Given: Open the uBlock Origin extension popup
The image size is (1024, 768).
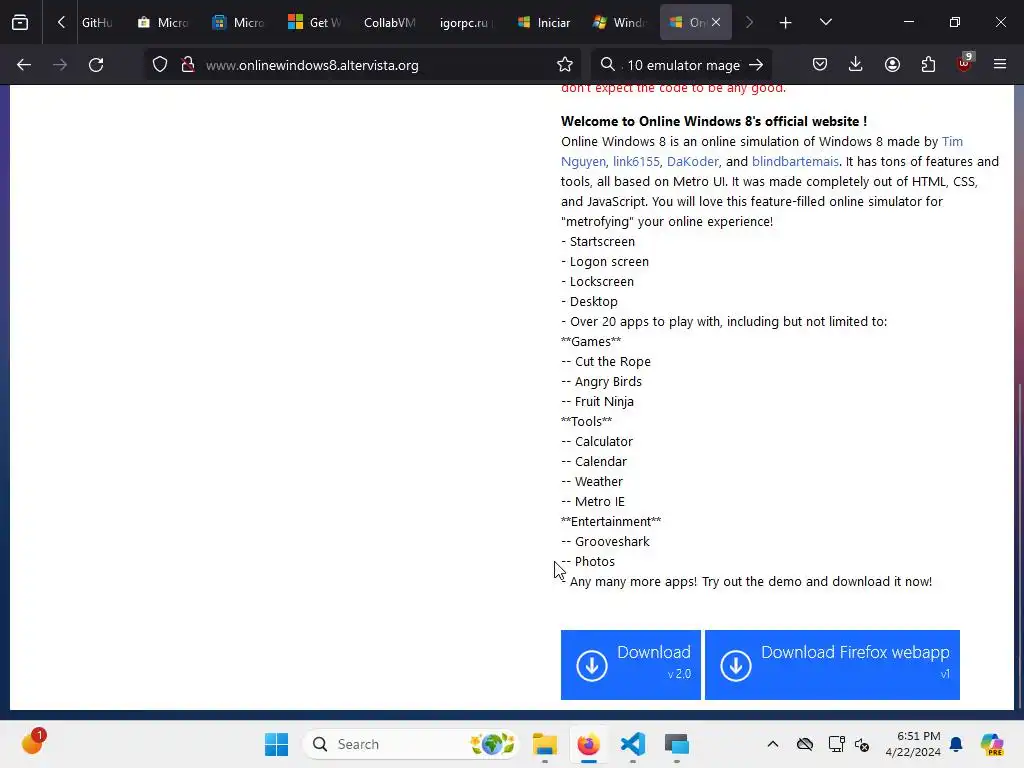Looking at the screenshot, I should [964, 63].
